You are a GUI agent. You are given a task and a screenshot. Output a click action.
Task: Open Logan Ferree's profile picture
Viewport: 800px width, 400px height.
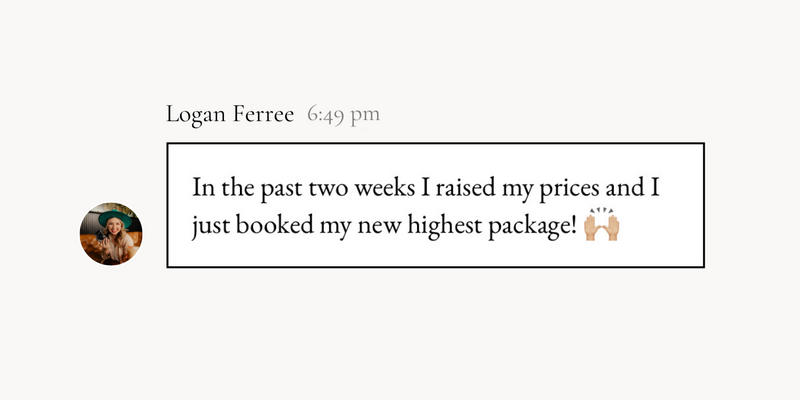pos(111,234)
